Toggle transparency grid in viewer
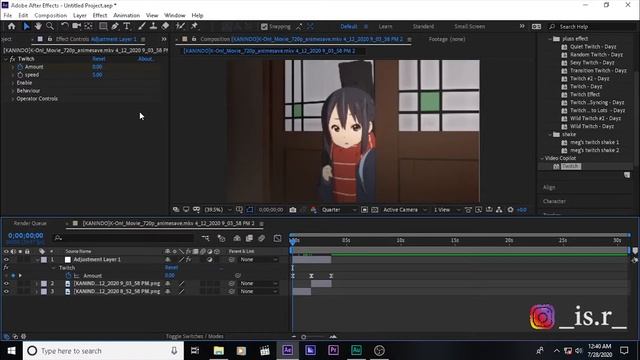Screen dimensions: 640x360 374,210
